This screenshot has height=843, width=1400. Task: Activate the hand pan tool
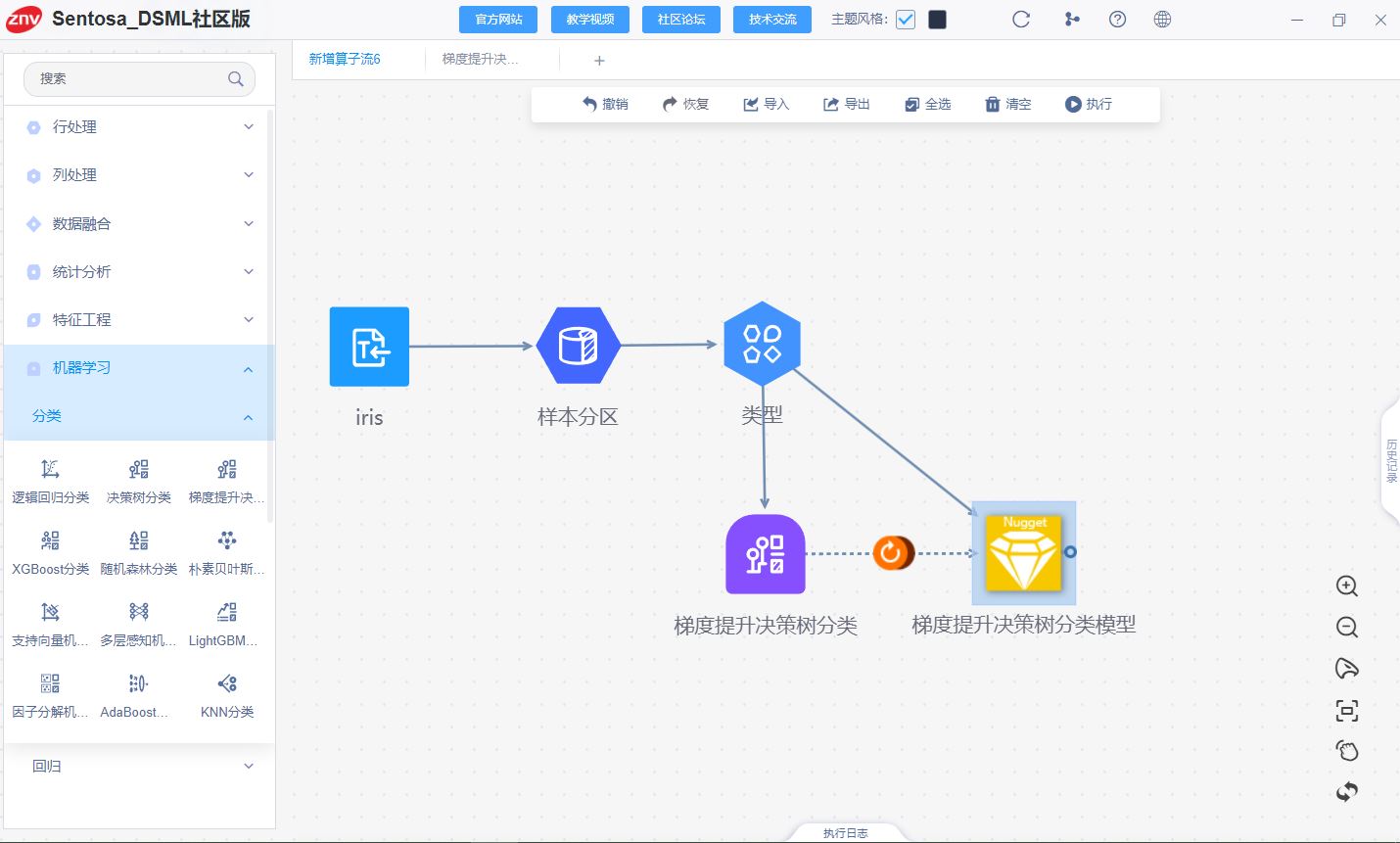1347,751
